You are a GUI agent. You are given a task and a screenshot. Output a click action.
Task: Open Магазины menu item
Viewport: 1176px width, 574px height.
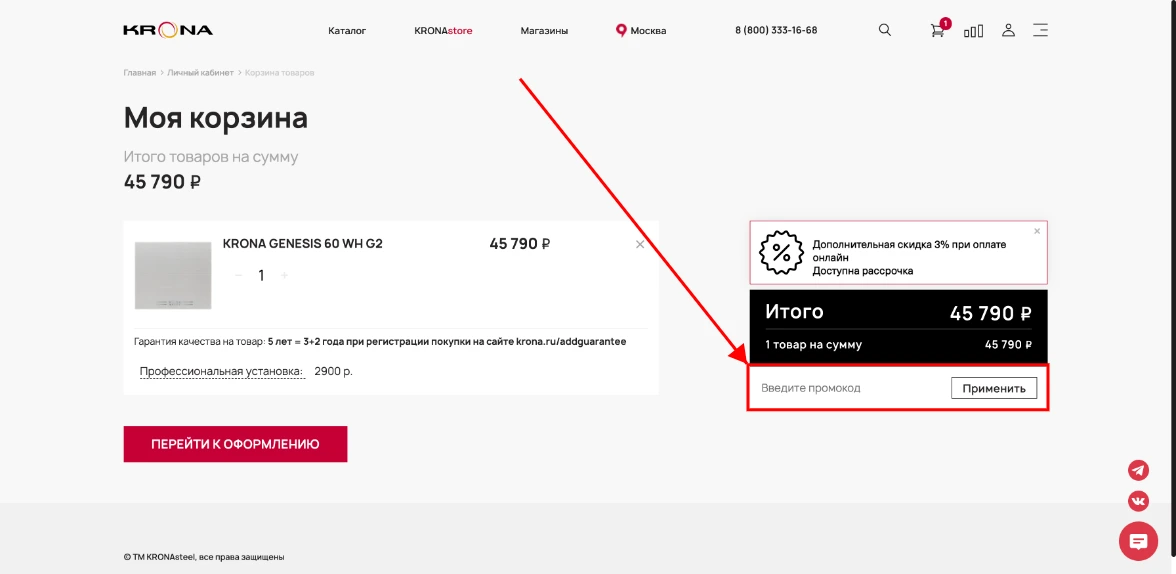[544, 31]
